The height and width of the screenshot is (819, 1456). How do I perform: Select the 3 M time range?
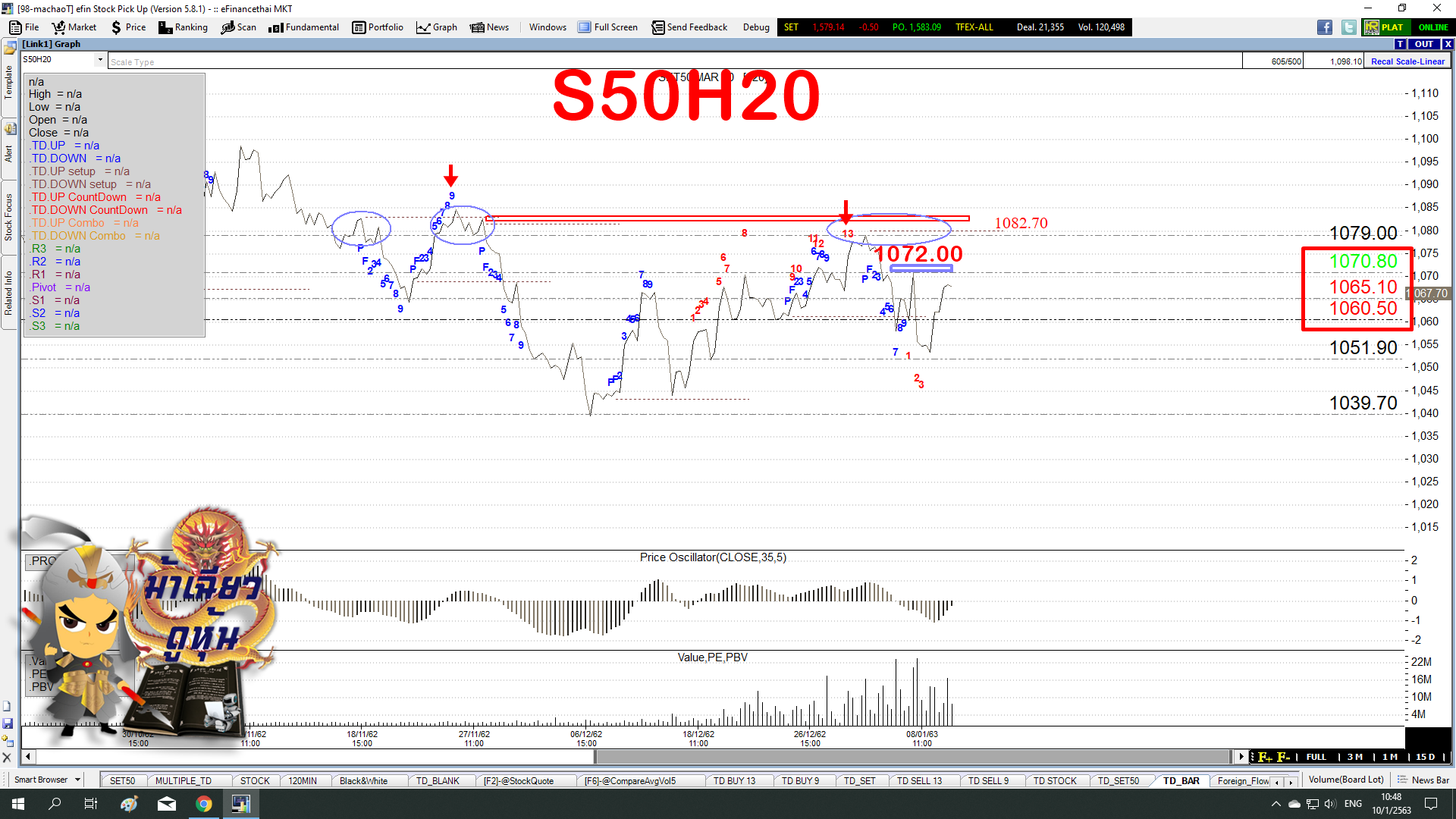(x=1355, y=757)
